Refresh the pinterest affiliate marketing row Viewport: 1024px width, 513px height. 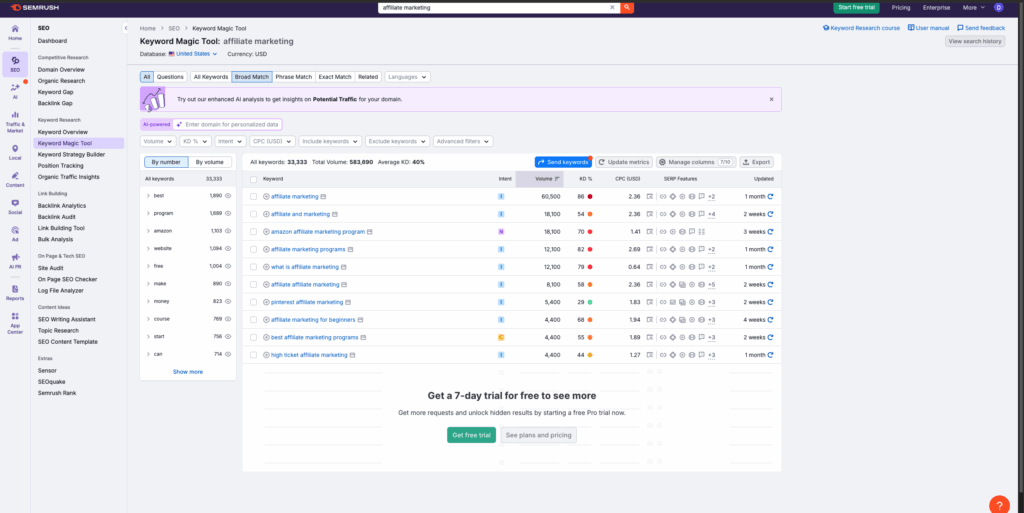[x=771, y=302]
